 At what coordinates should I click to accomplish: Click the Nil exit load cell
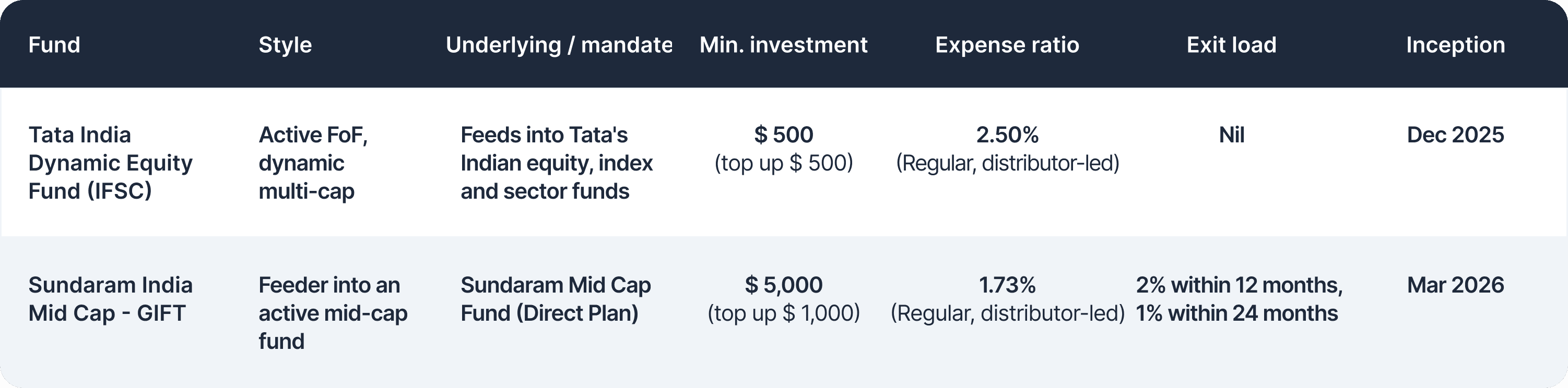pos(1231,135)
